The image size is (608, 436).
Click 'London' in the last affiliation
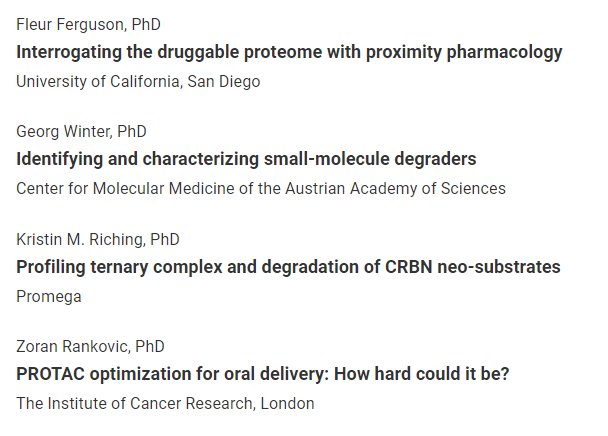287,404
